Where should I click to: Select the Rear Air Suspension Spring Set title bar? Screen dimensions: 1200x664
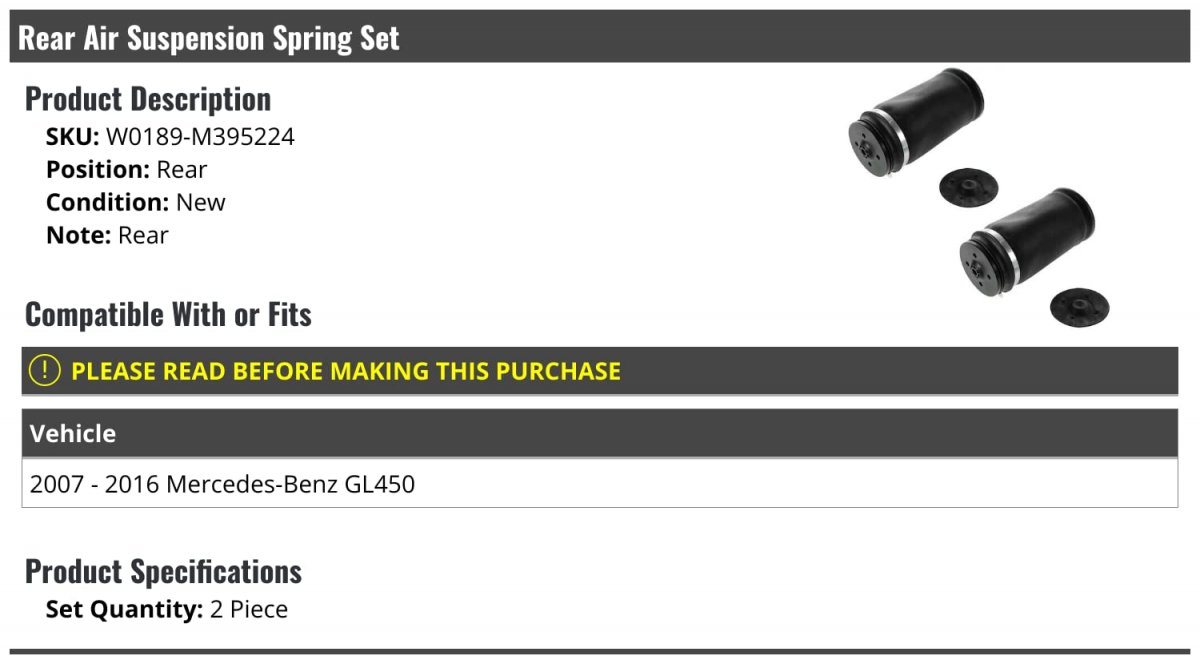pos(600,38)
